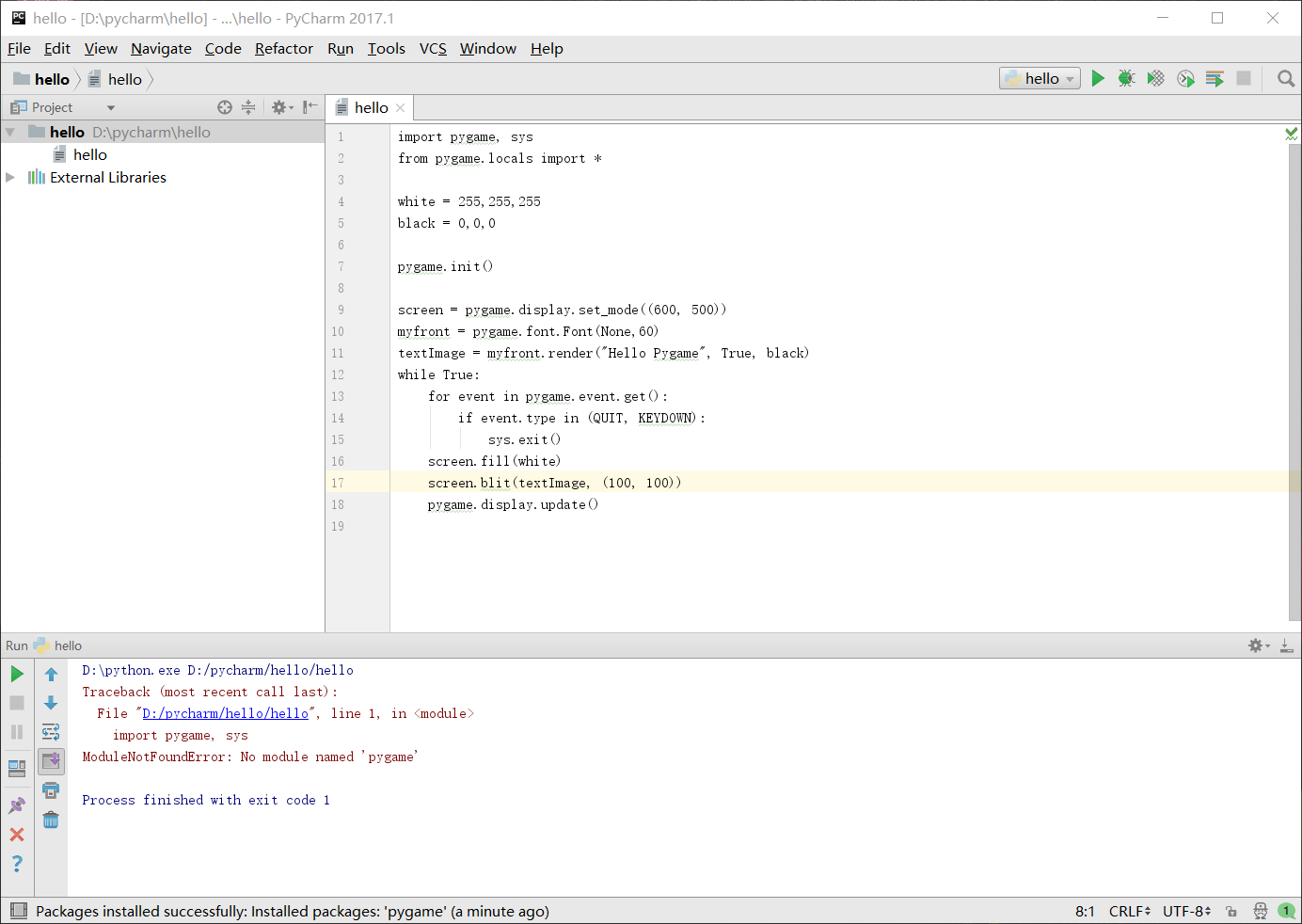Open the profile run icon

(1185, 79)
